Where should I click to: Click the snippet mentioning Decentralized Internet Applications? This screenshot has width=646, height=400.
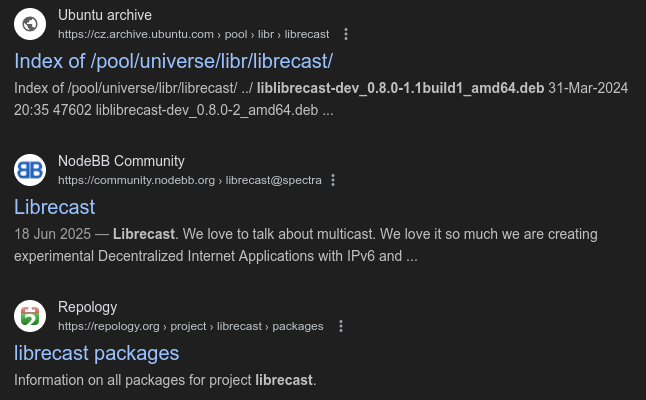306,245
